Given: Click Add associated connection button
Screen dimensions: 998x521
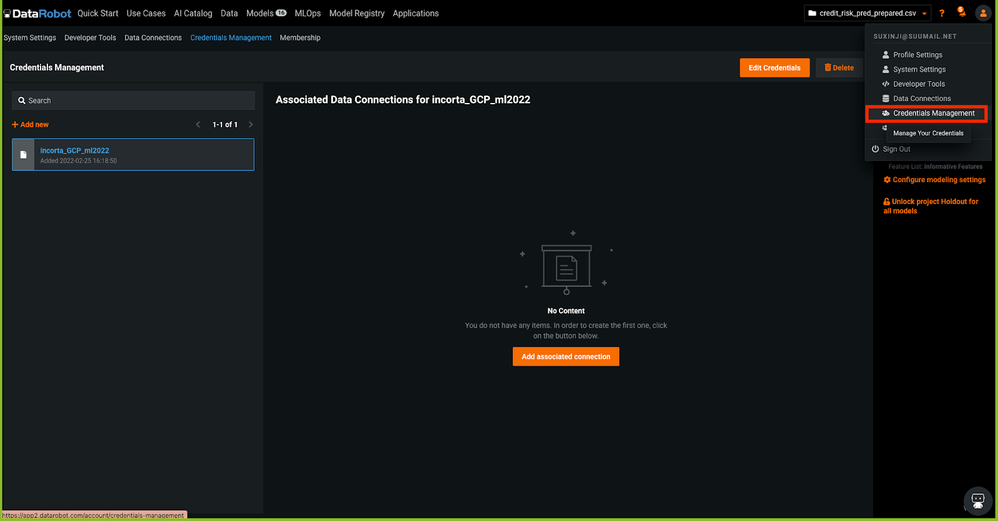Looking at the screenshot, I should click(566, 356).
